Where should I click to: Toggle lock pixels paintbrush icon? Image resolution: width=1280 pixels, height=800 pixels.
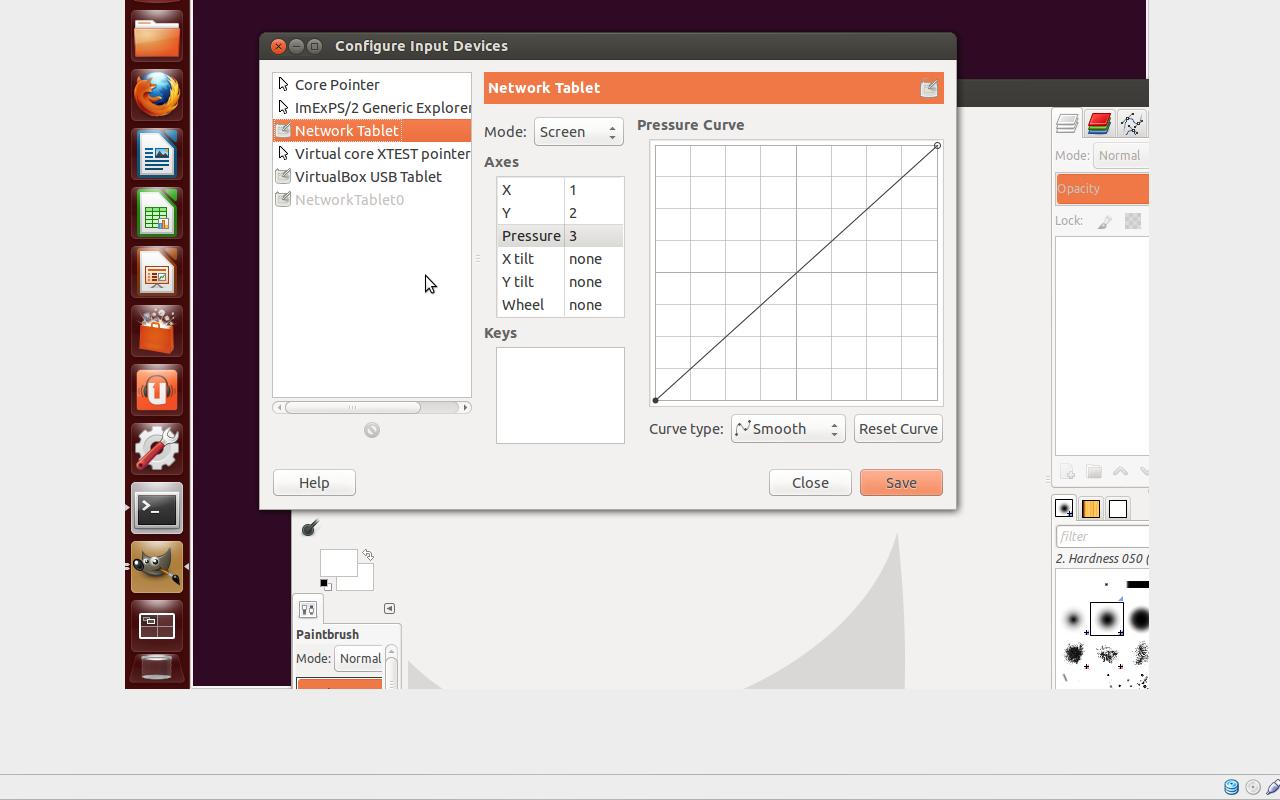[1105, 221]
